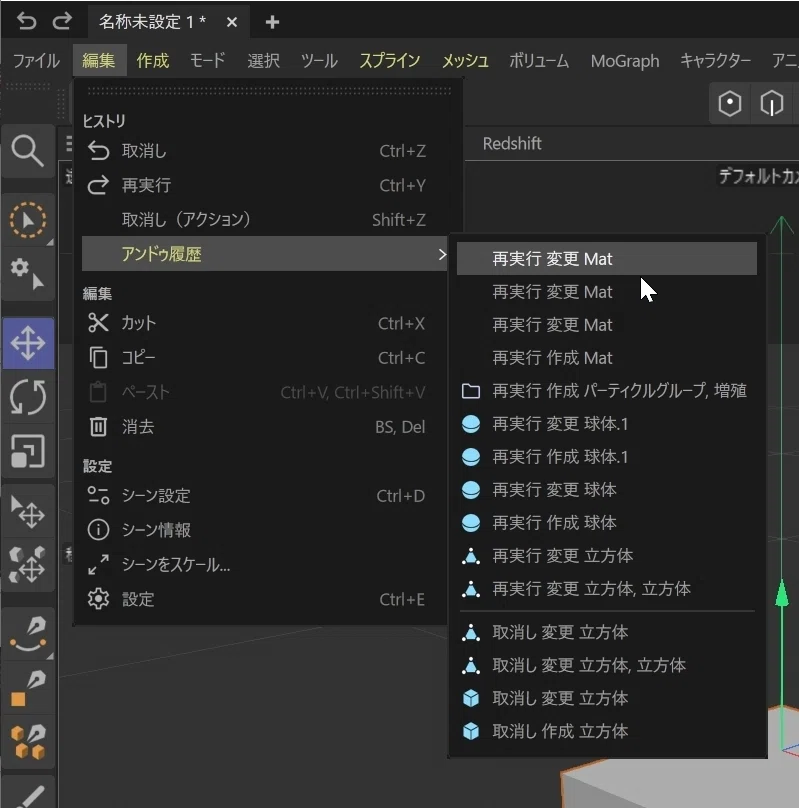Click the polygons with move arrows tool
The width and height of the screenshot is (799, 808).
(x=28, y=565)
